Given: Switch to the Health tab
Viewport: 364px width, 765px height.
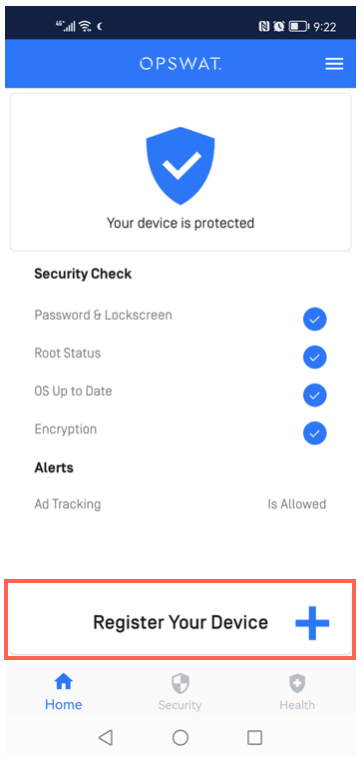Looking at the screenshot, I should click(297, 692).
